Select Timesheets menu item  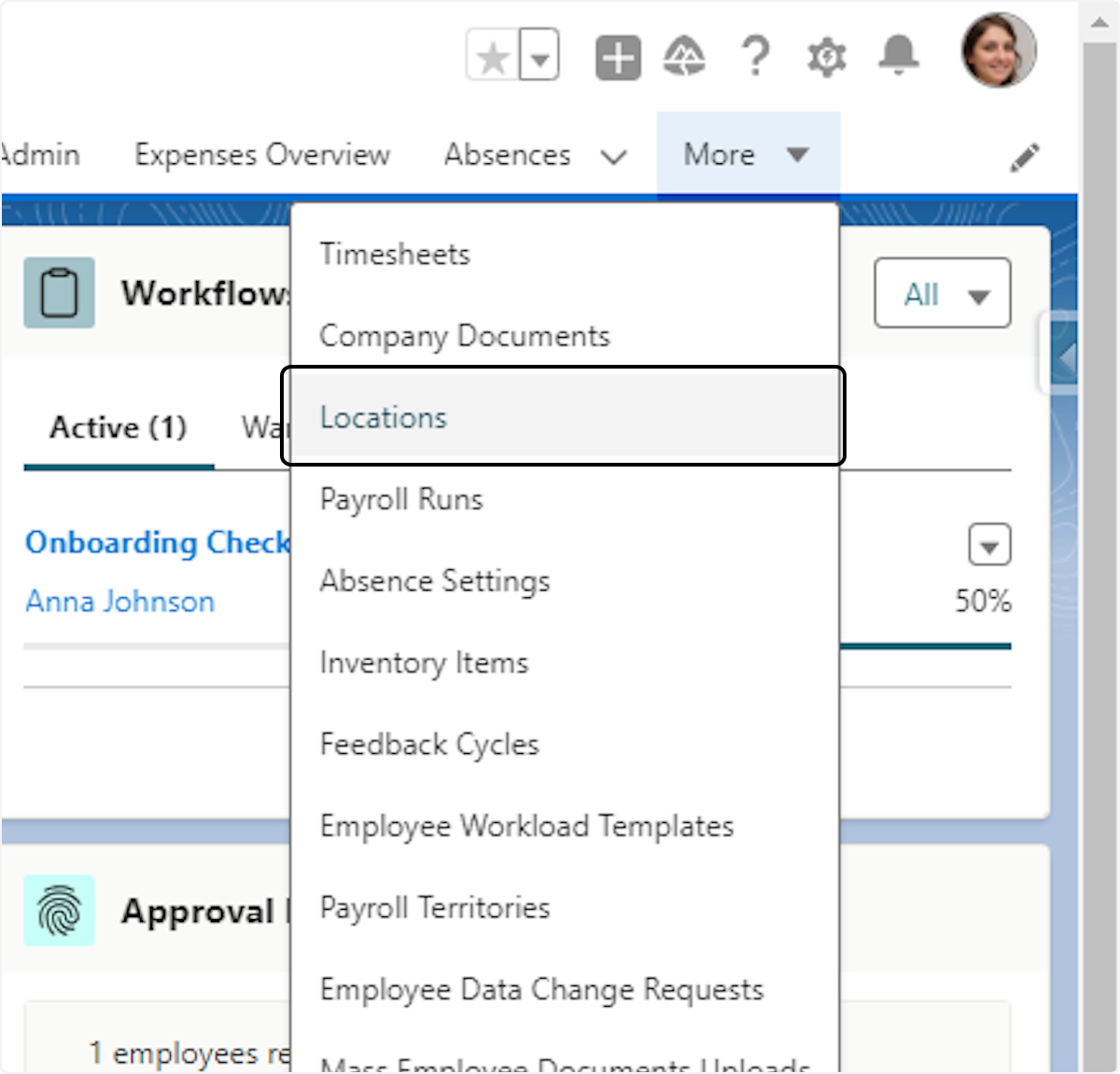point(395,254)
